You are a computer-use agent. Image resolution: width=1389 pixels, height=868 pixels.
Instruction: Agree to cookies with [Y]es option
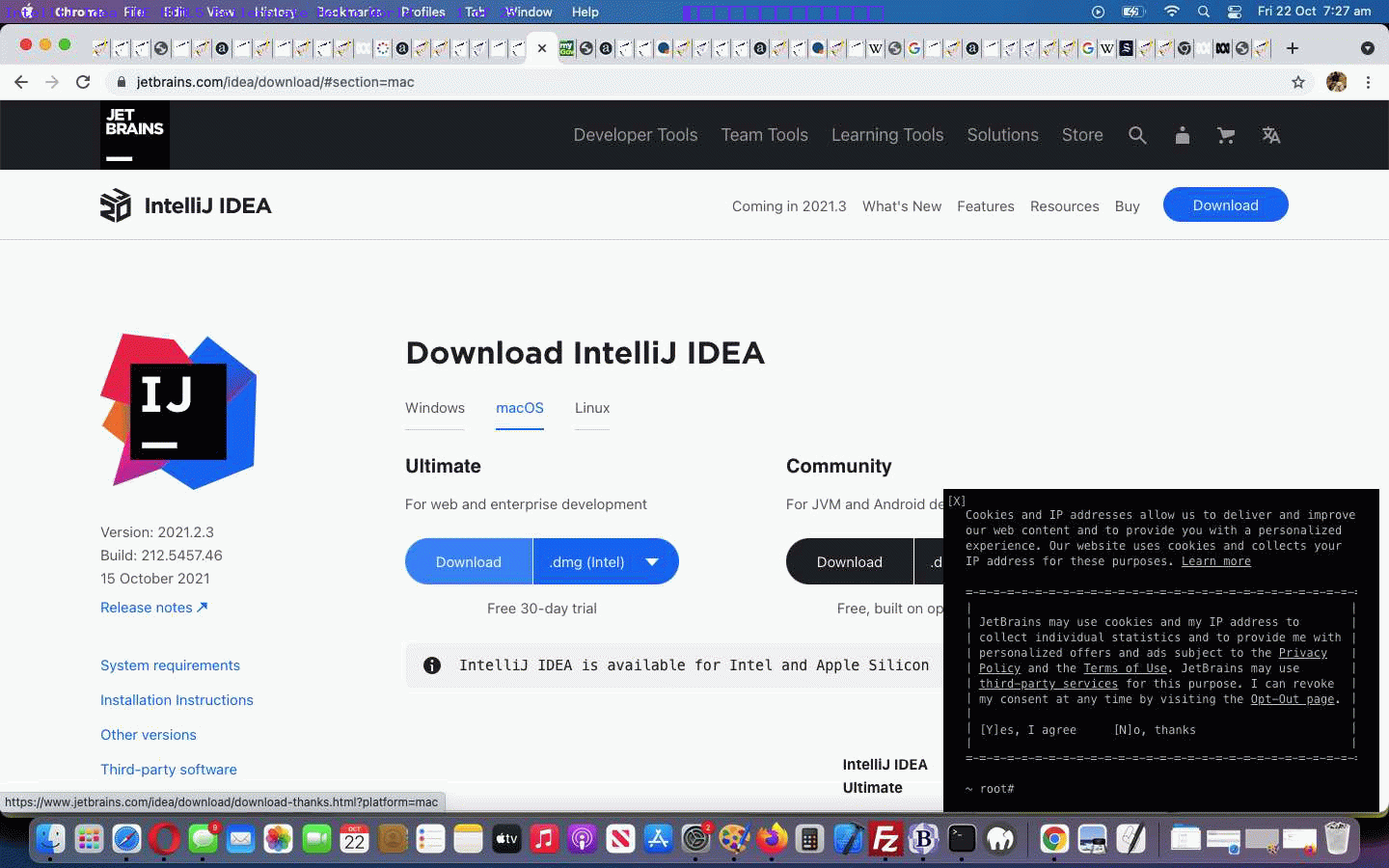click(x=1028, y=730)
